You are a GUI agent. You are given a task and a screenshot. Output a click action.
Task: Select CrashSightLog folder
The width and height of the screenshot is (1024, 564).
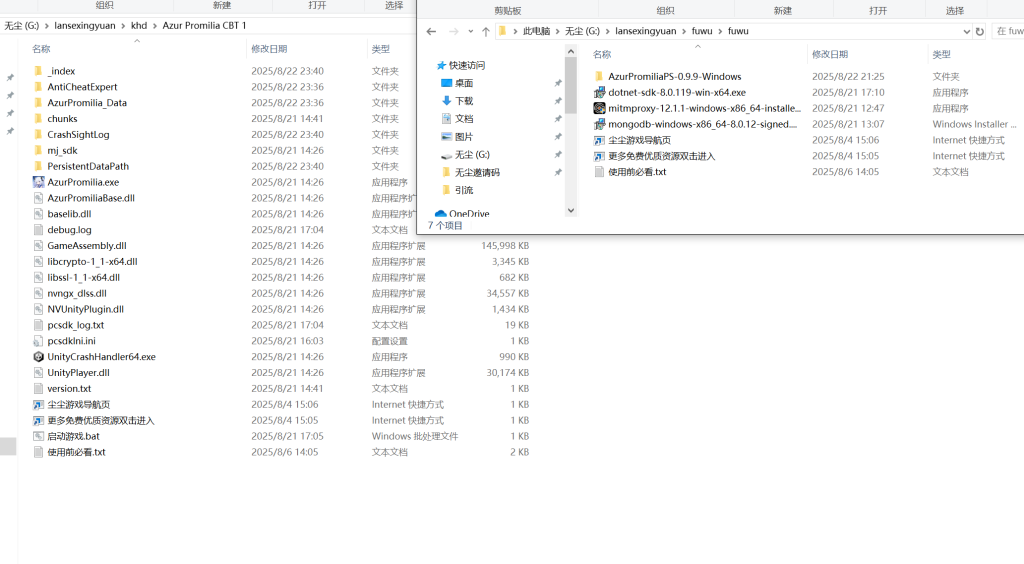pyautogui.click(x=78, y=134)
